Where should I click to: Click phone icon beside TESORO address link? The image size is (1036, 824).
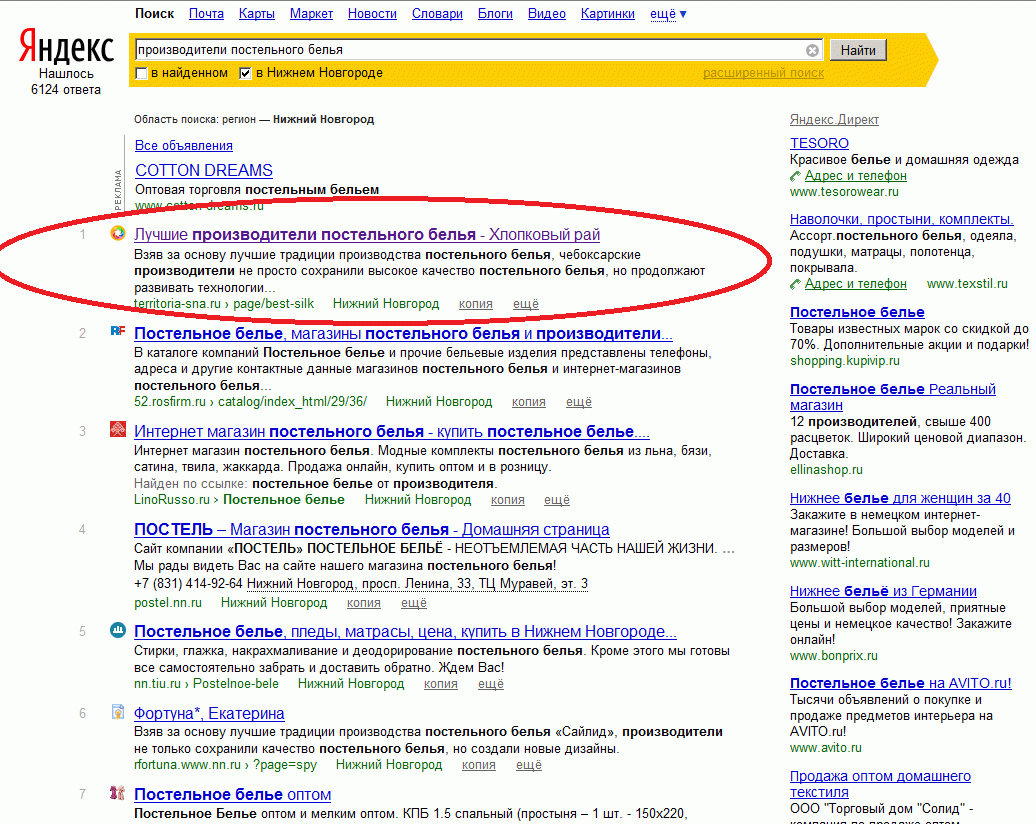pyautogui.click(x=796, y=176)
